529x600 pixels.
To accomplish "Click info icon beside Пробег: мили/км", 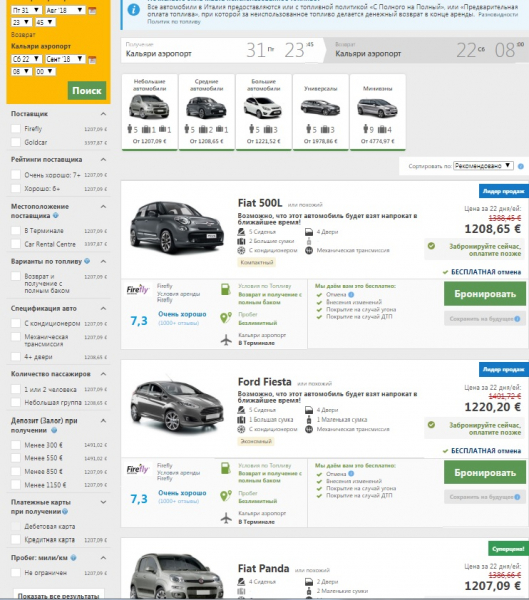I will point(73,558).
